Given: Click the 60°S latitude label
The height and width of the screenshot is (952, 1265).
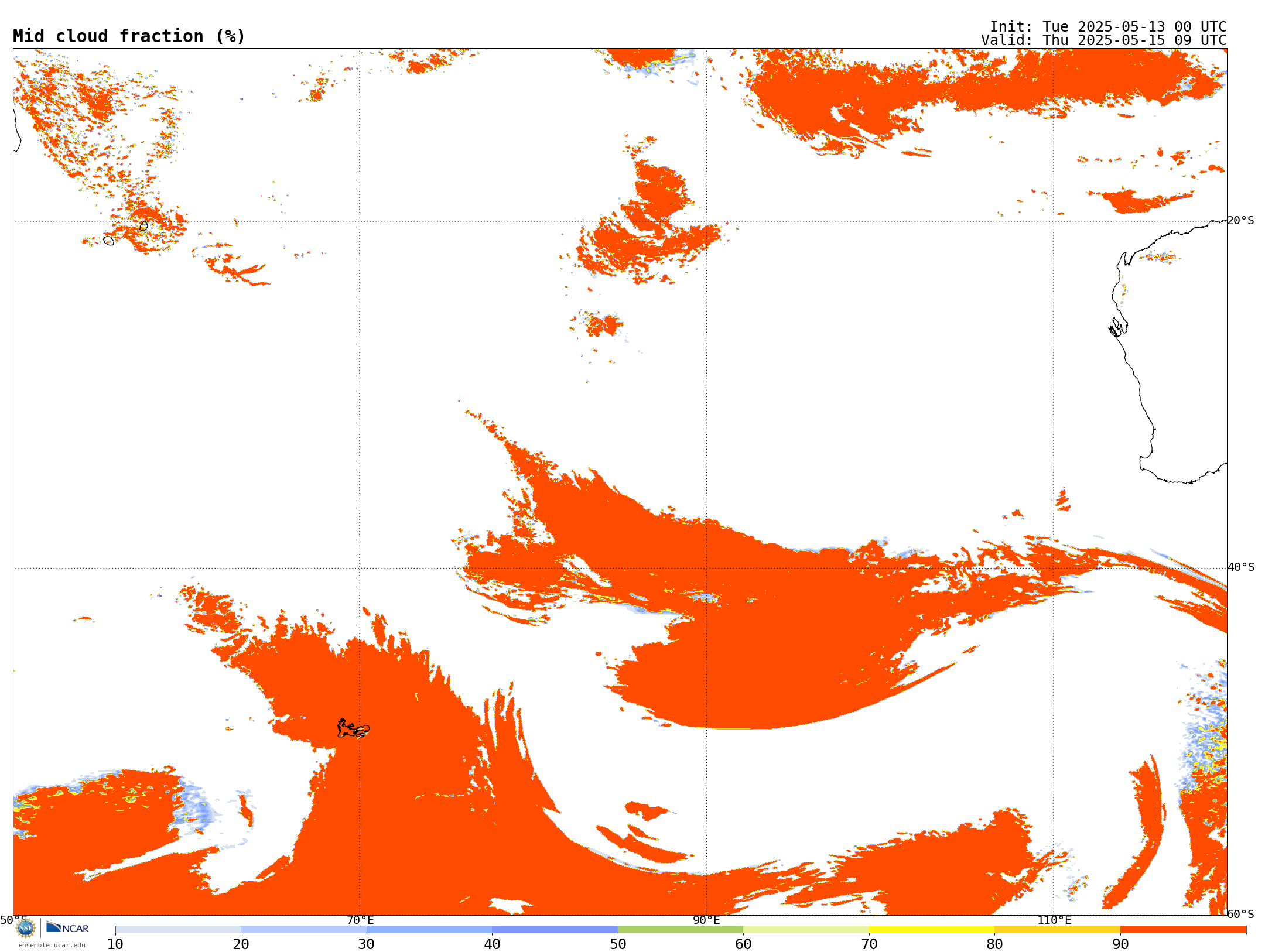Looking at the screenshot, I should (x=1241, y=914).
